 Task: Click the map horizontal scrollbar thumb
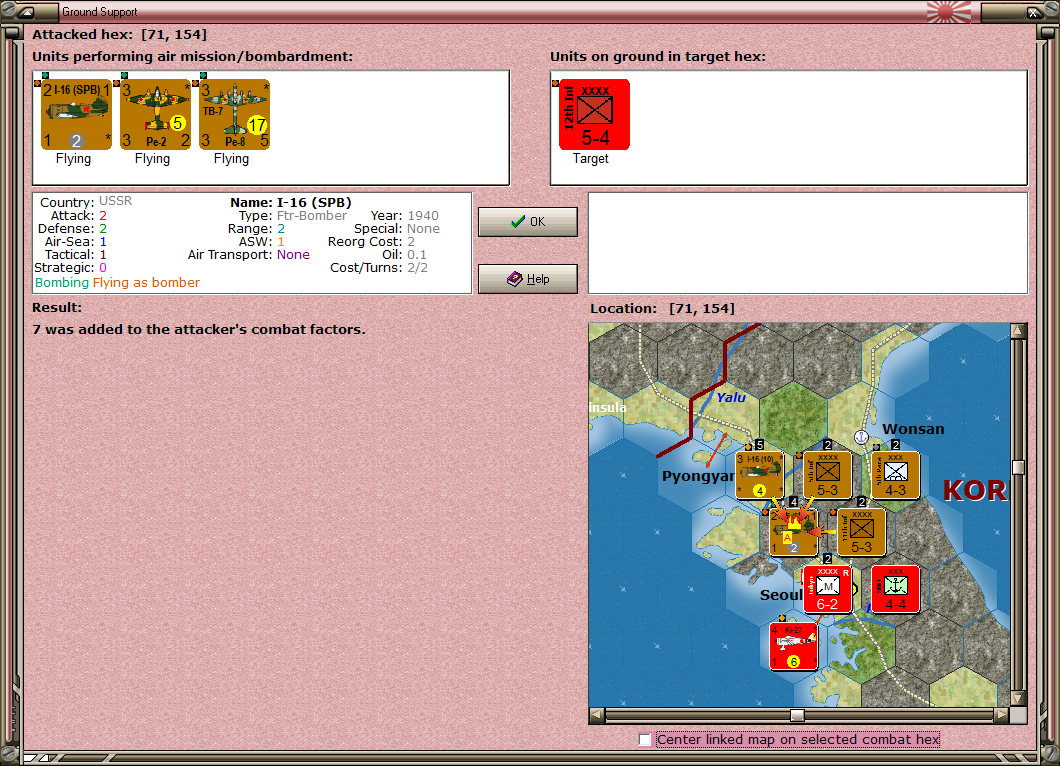point(798,715)
